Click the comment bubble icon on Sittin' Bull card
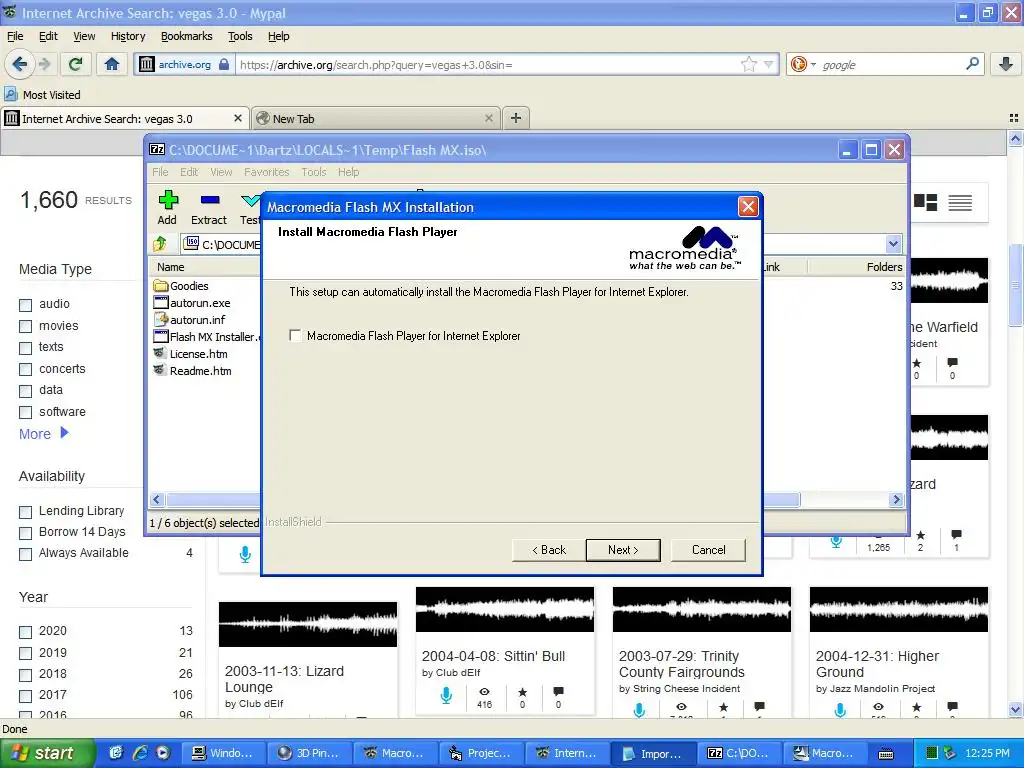Screen dimensions: 1024x768 pos(558,692)
